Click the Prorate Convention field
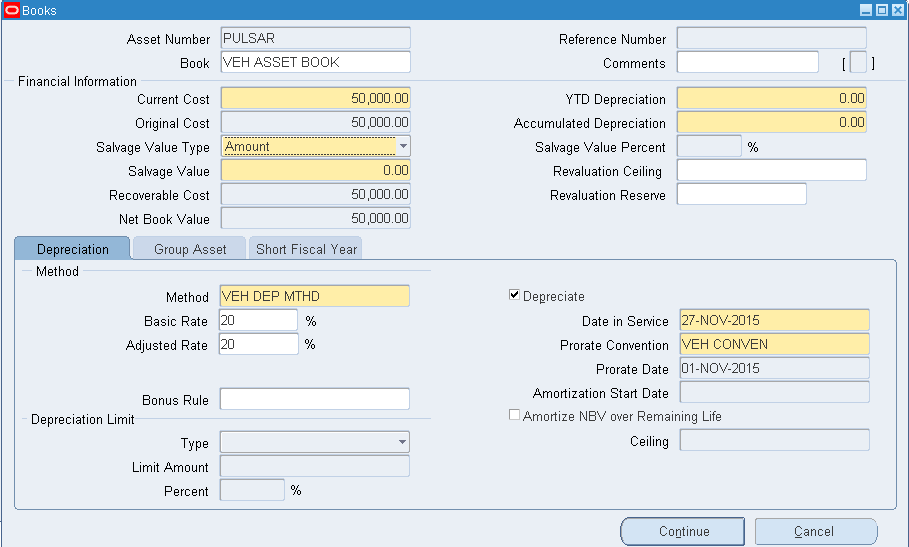This screenshot has width=909, height=547. 773,345
